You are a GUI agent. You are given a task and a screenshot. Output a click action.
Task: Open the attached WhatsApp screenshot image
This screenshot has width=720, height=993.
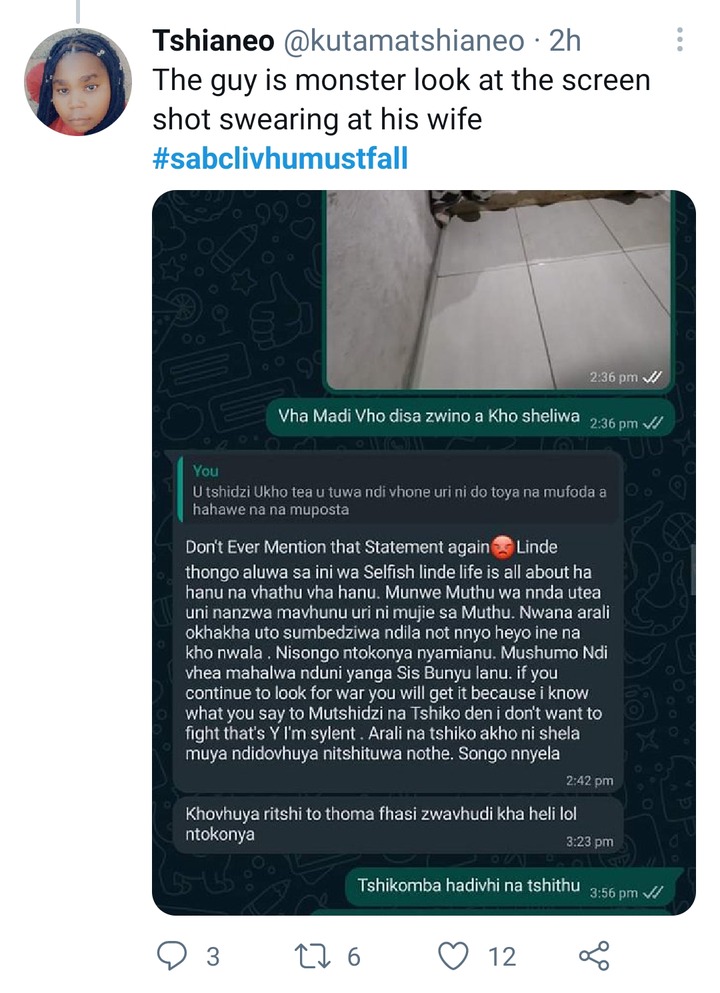424,552
